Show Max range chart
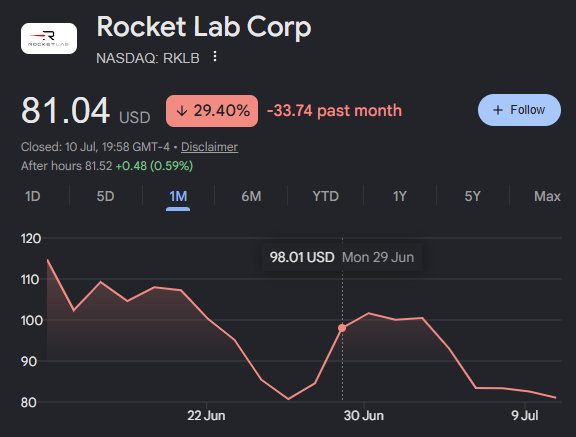The width and height of the screenshot is (576, 437). coord(547,196)
